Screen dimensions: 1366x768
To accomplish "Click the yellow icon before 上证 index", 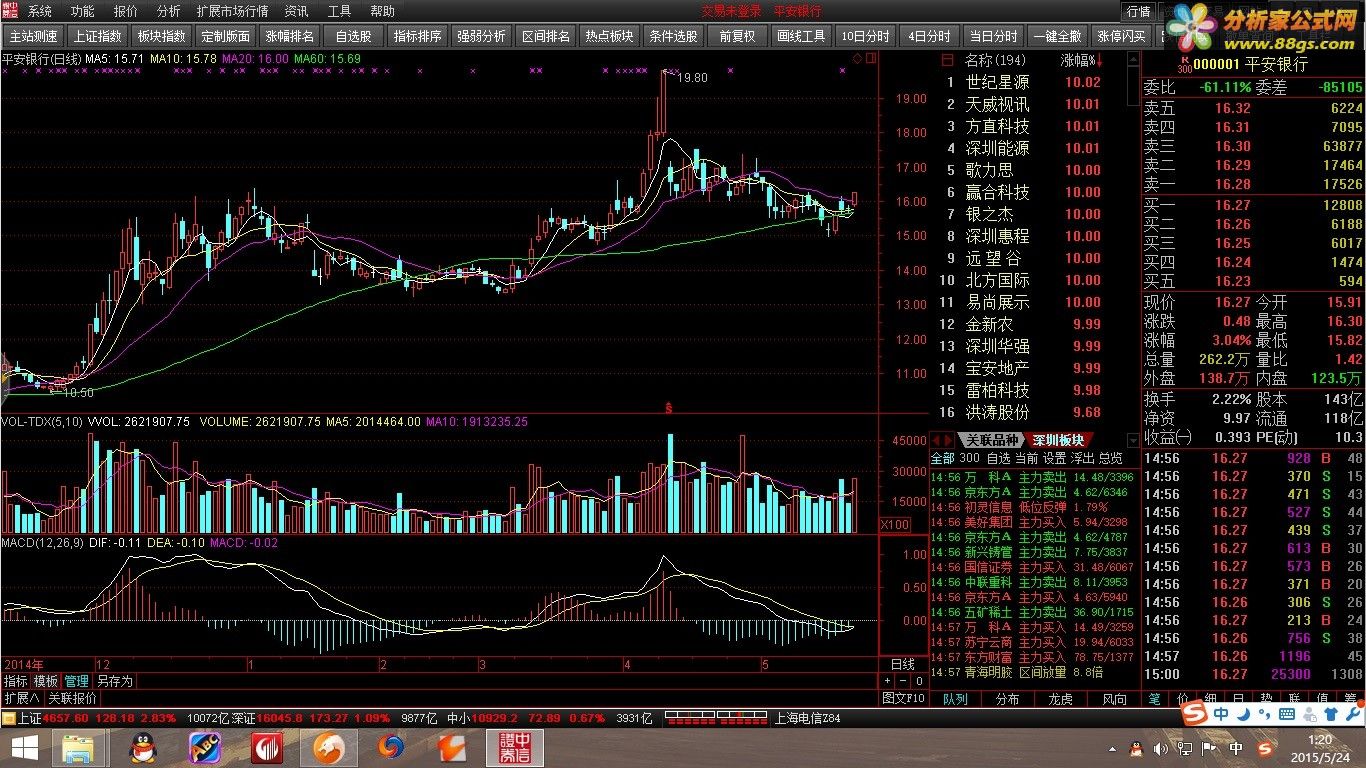I will [x=8, y=718].
